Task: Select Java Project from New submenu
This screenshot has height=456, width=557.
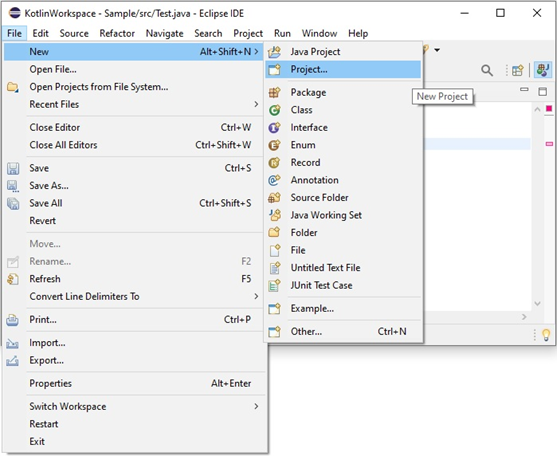Action: pos(343,52)
